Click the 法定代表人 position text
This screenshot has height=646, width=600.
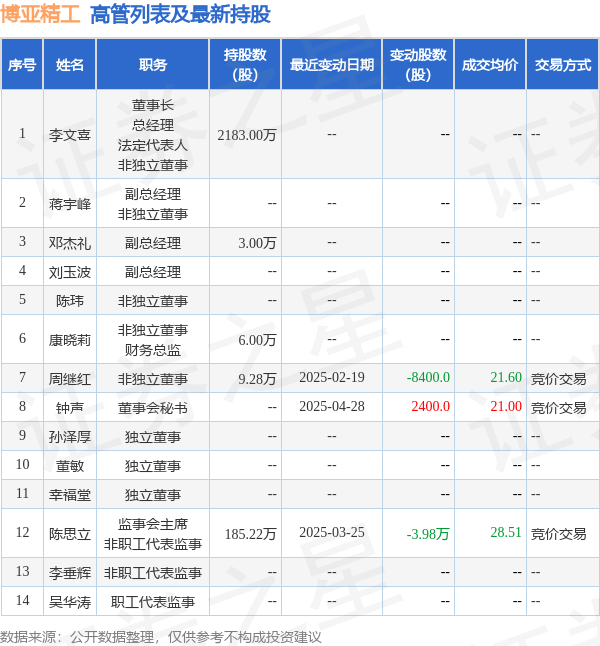[153, 145]
